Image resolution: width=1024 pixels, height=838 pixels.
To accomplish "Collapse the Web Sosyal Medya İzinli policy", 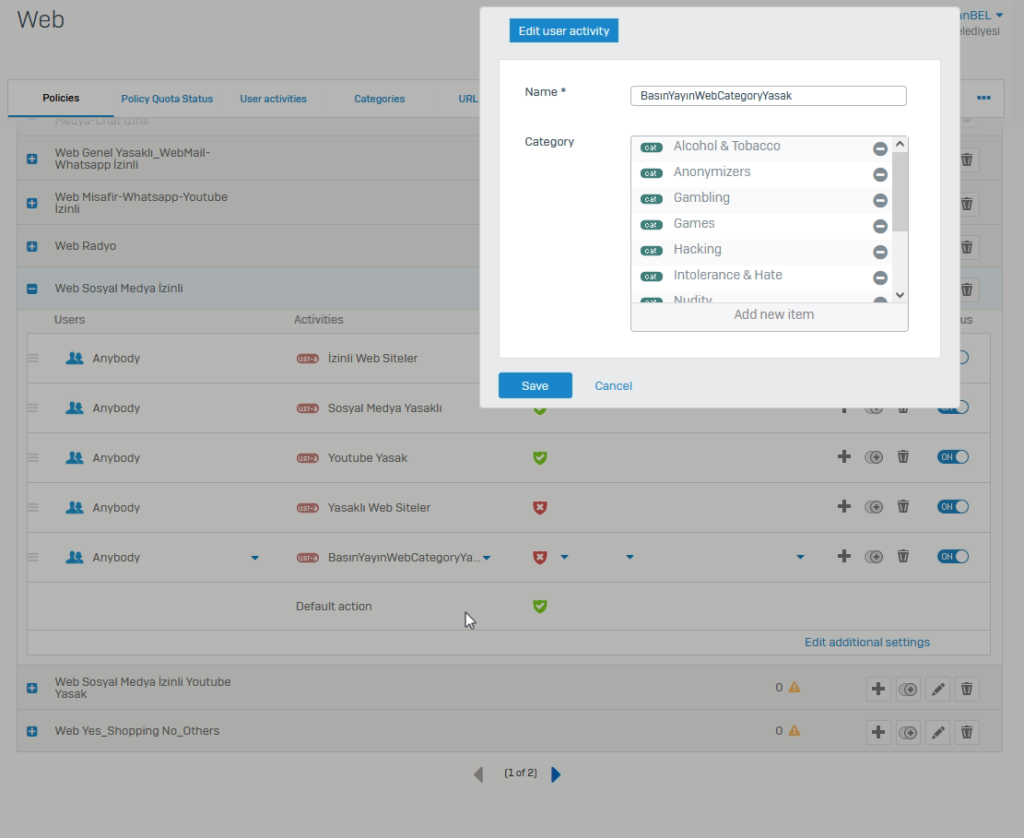I will click(x=32, y=289).
